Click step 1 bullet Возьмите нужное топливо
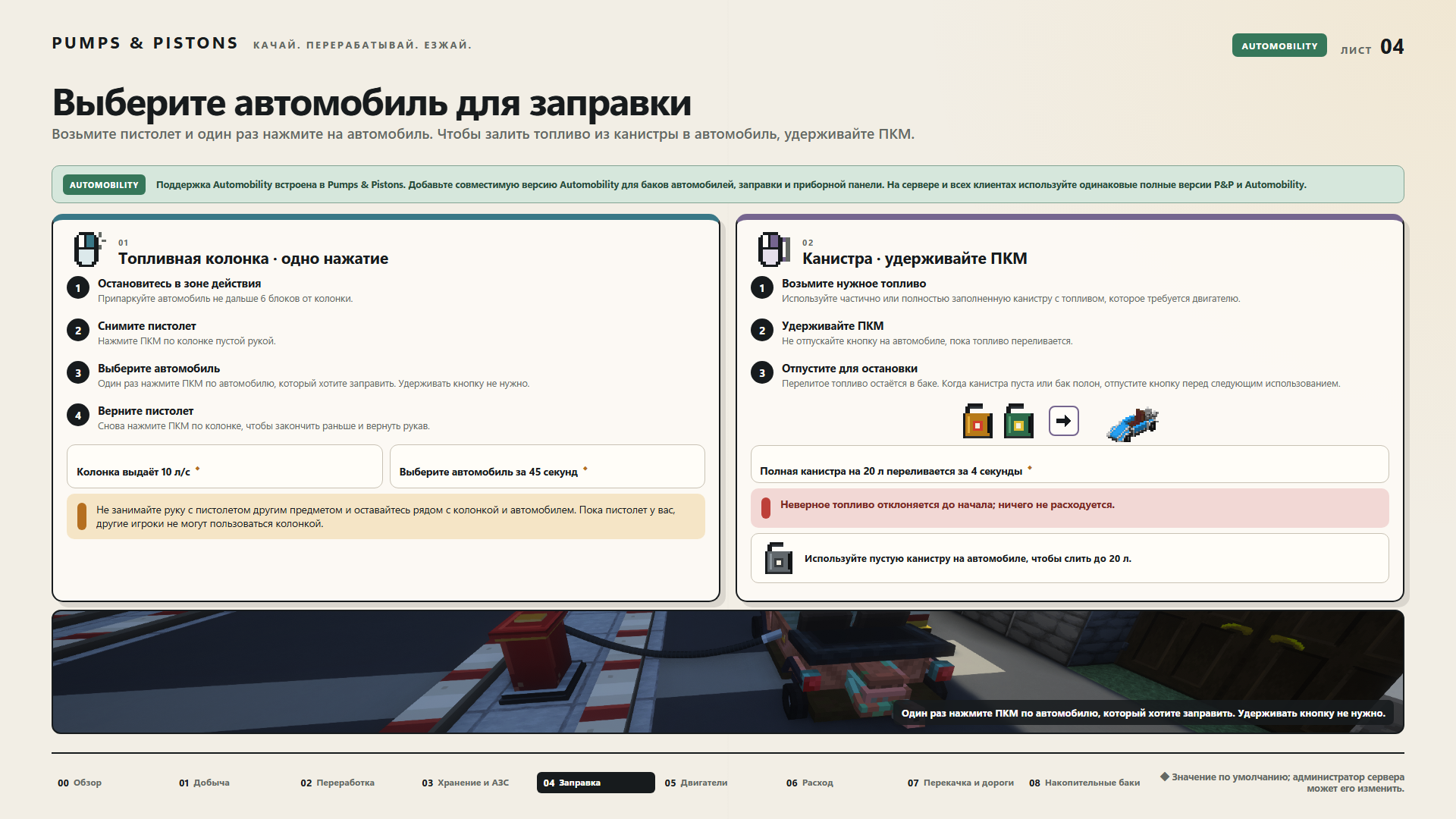Viewport: 1456px width, 819px height. (x=762, y=288)
